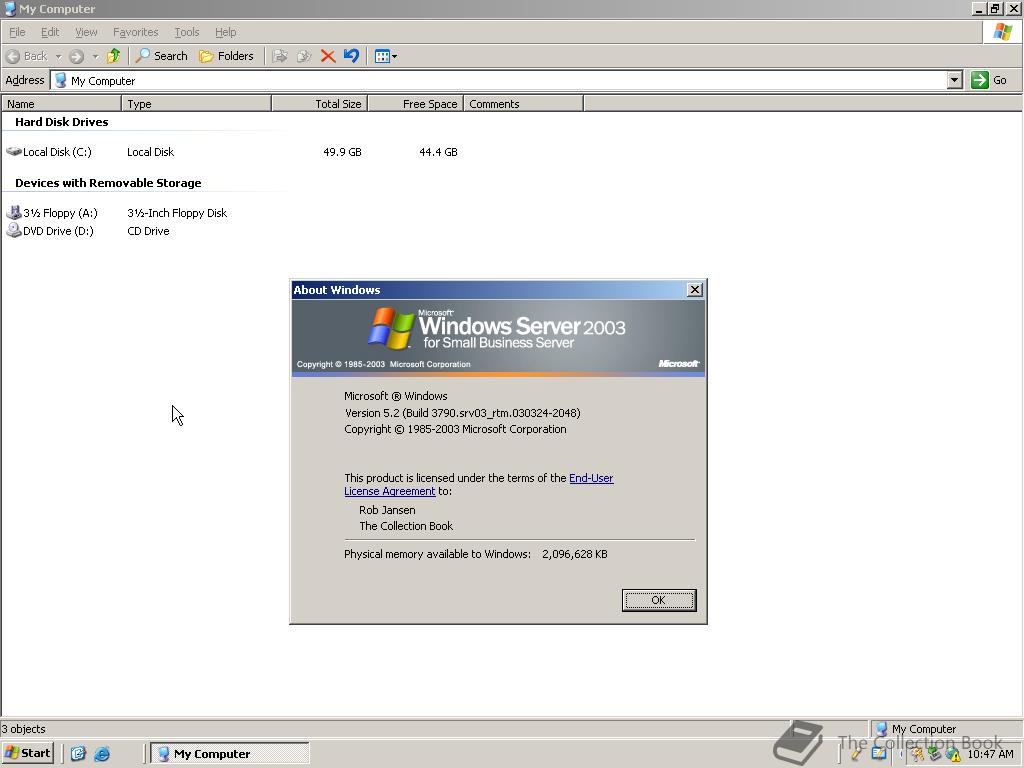Click the '3½ Floppy (A:)' name text
The image size is (1024, 768).
point(60,213)
